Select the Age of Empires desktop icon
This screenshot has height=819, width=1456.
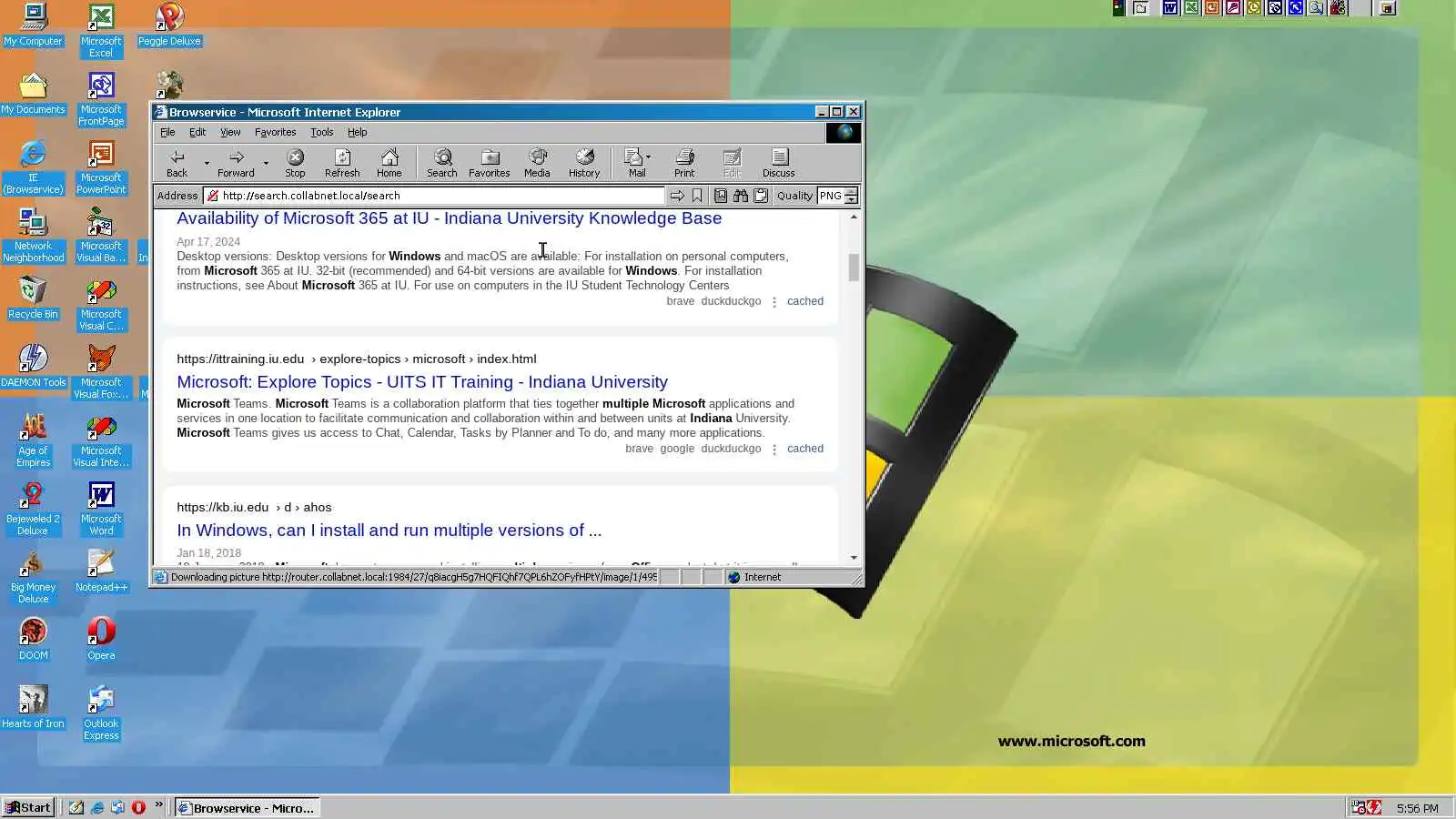34,440
